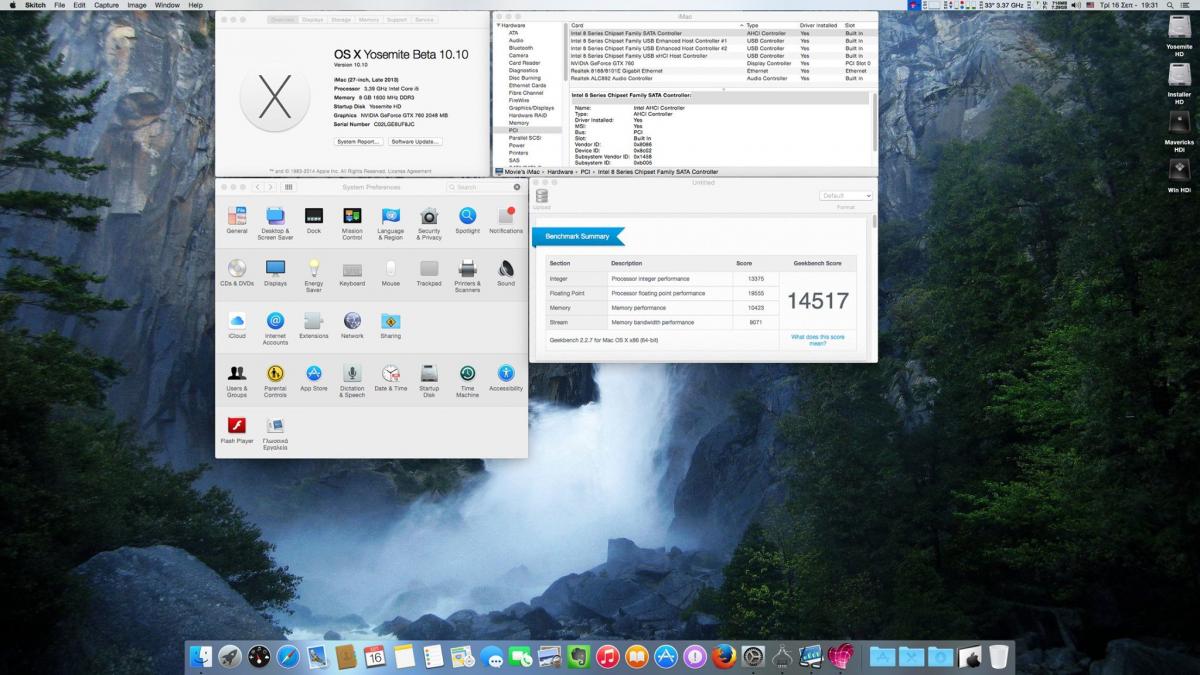The width and height of the screenshot is (1200, 675).
Task: Open Notifications preferences pane
Action: tap(506, 220)
